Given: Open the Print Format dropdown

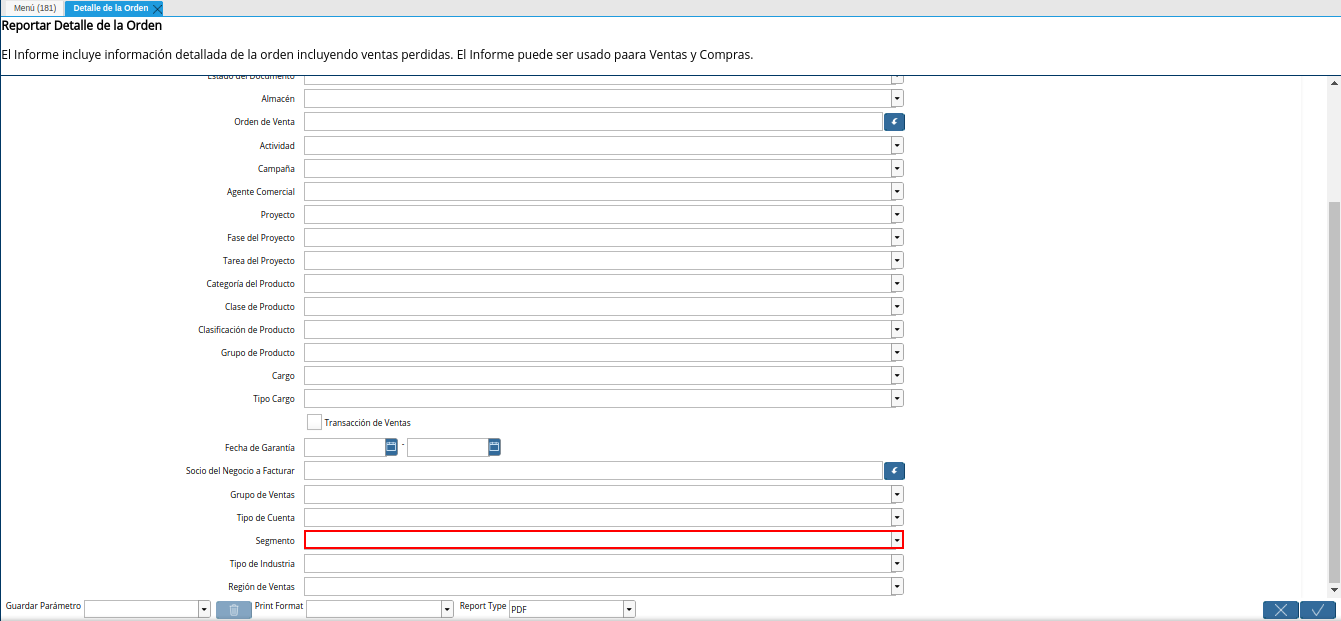Looking at the screenshot, I should pyautogui.click(x=447, y=609).
